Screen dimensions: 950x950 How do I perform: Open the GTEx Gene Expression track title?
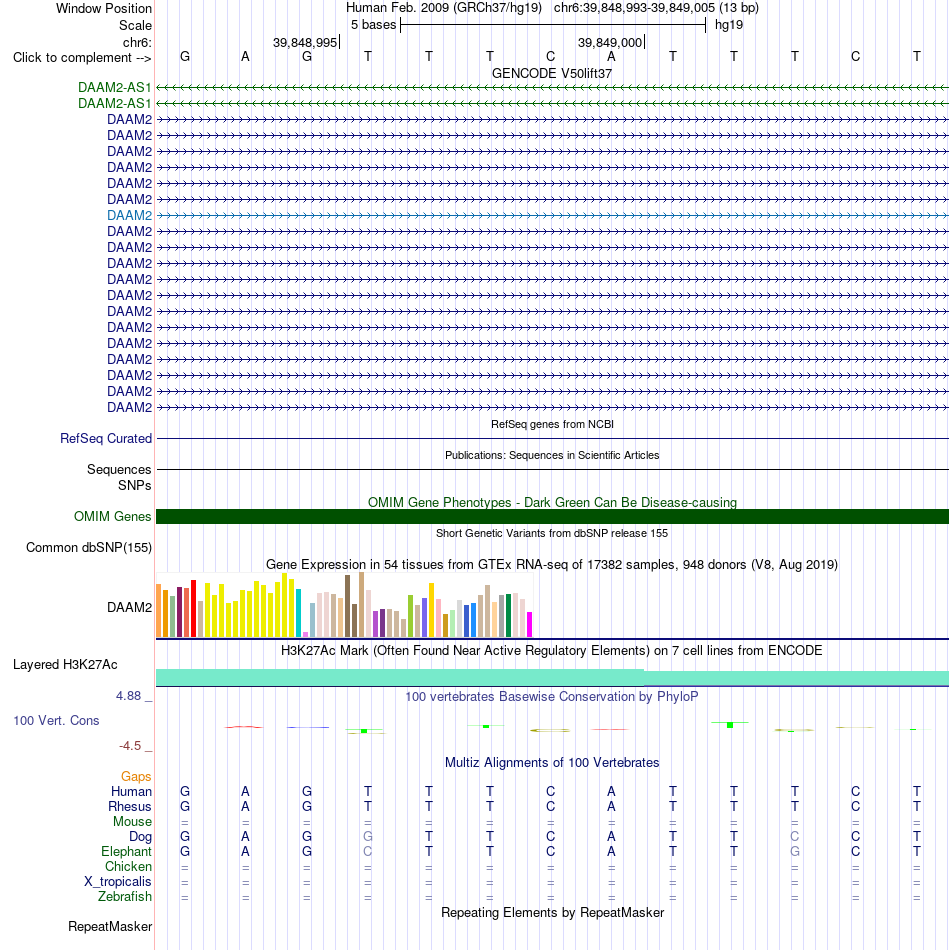pyautogui.click(x=552, y=565)
